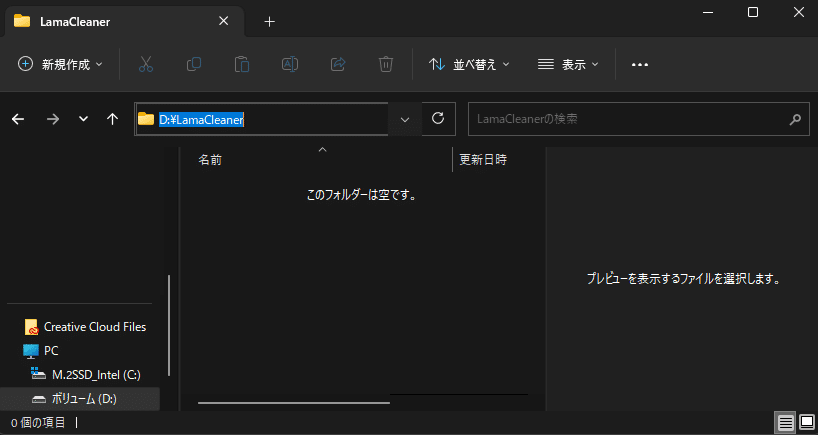Click the navigation pane vertical scrollbar
This screenshot has width=818, height=435.
[169, 325]
